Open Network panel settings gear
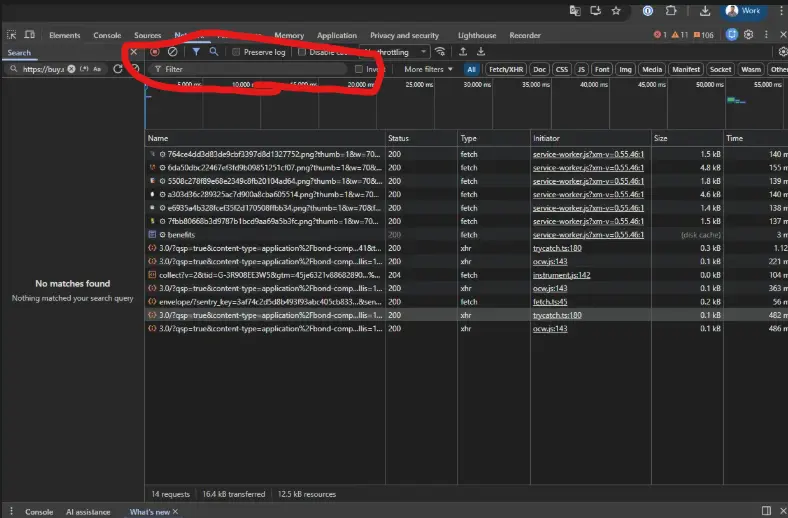Viewport: 788px width, 518px height. (x=782, y=52)
